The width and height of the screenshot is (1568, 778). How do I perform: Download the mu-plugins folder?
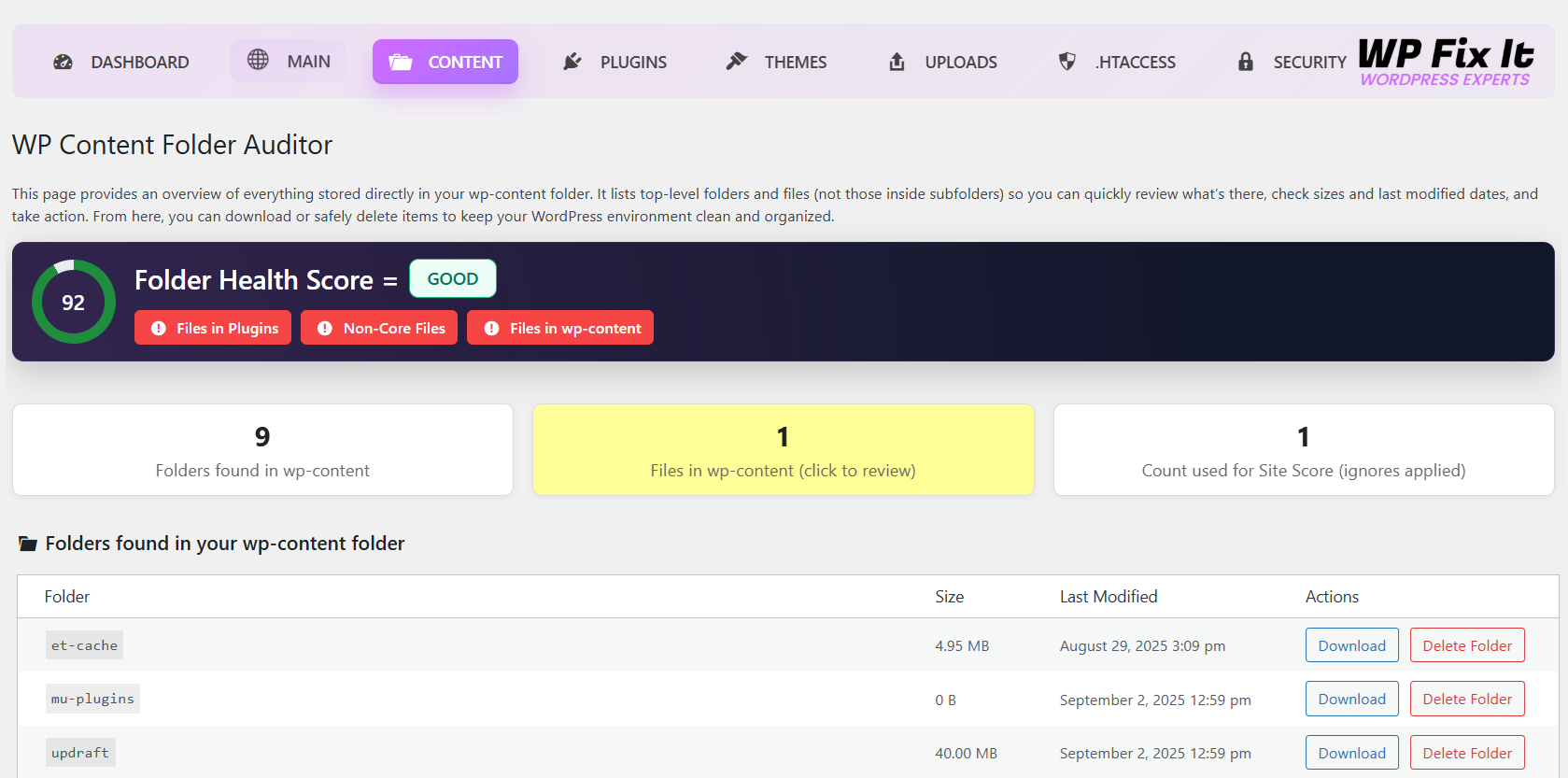coord(1351,699)
